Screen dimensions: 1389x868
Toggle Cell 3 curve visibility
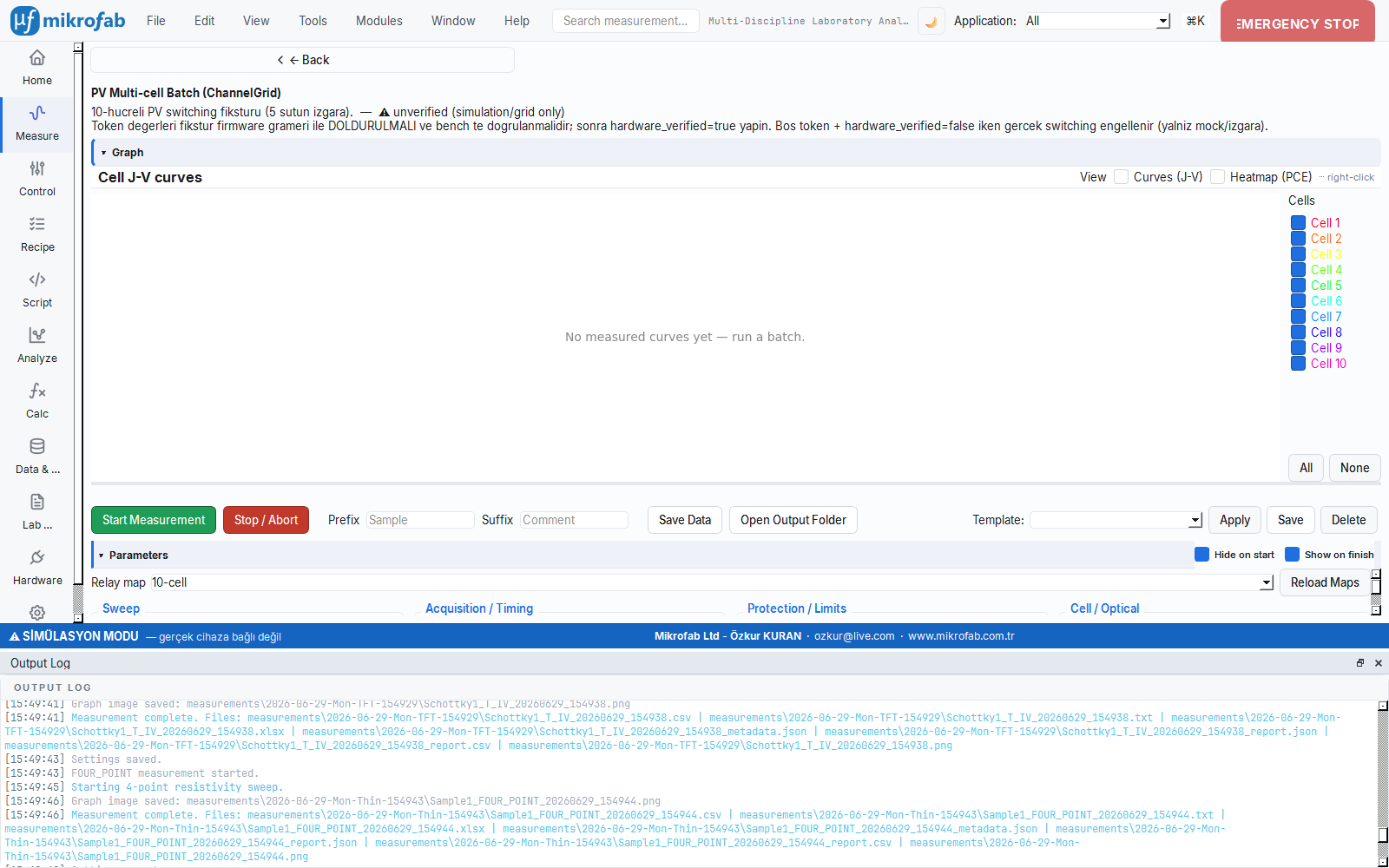1298,254
